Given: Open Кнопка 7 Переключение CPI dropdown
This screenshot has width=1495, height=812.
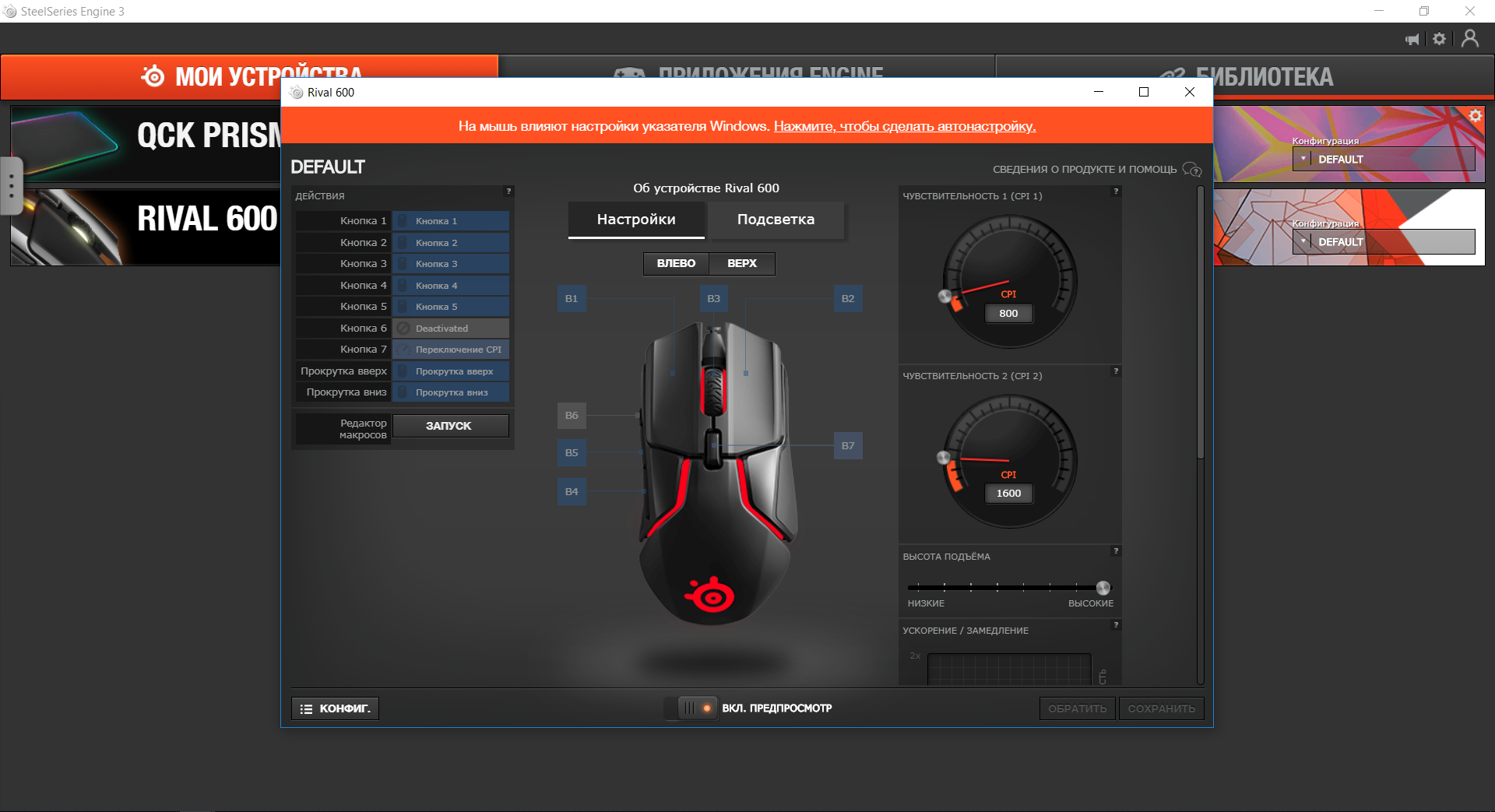Looking at the screenshot, I should pos(451,350).
